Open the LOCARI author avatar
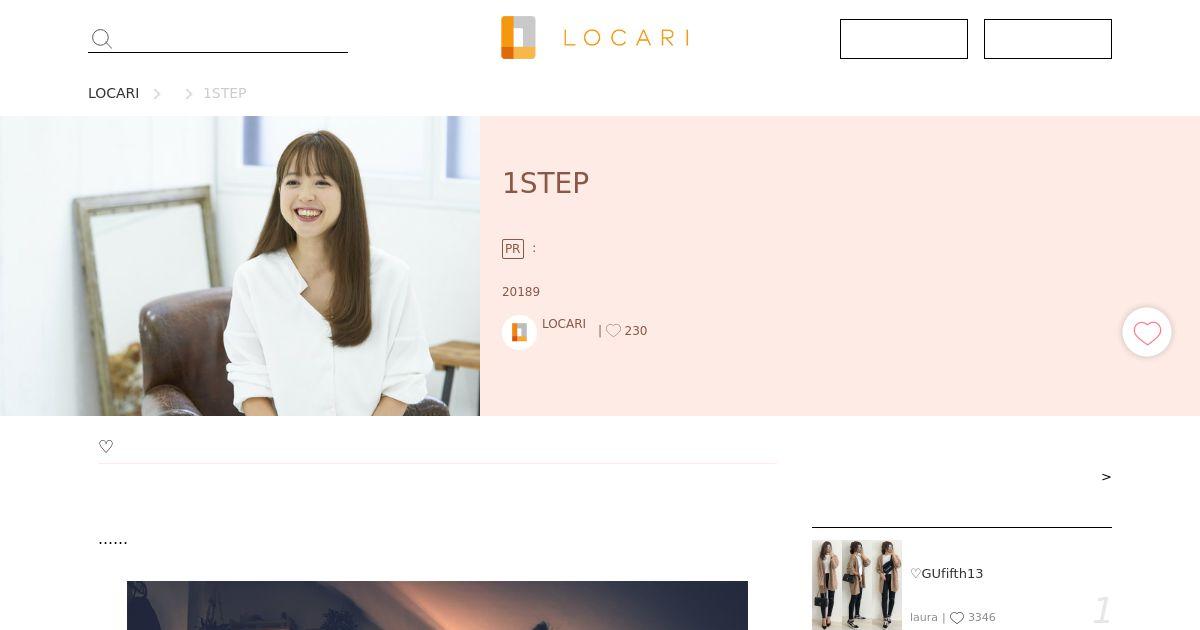Viewport: 1200px width, 630px height. coord(519,332)
